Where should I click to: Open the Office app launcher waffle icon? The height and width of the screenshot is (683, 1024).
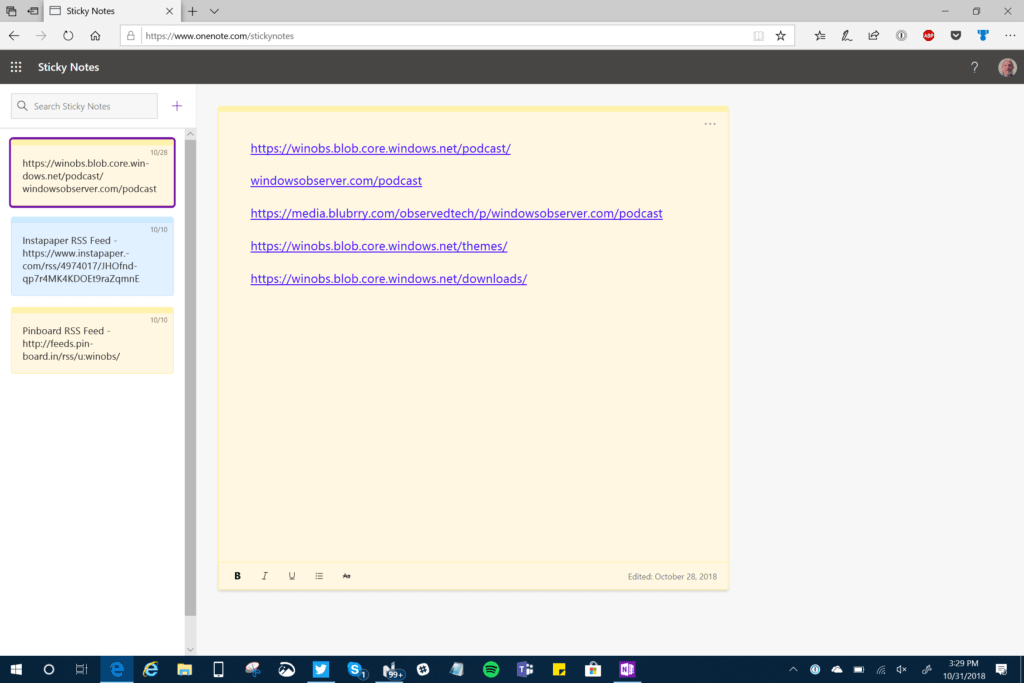click(x=15, y=67)
